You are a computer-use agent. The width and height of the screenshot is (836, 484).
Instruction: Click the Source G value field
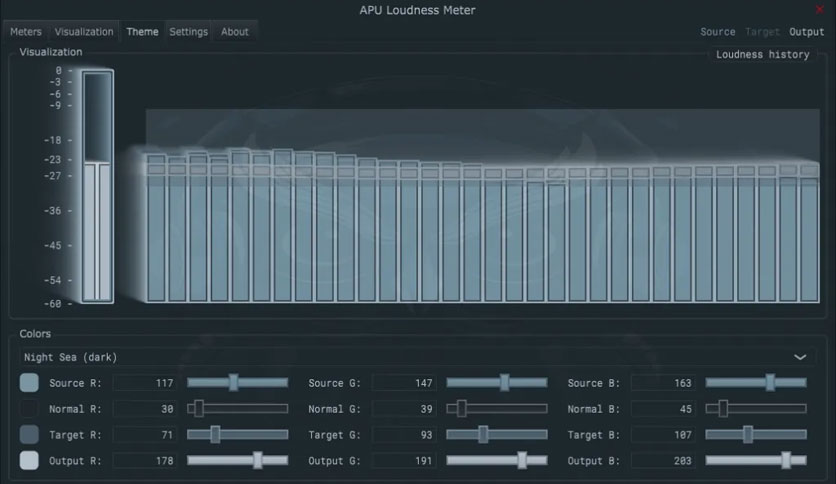point(404,383)
